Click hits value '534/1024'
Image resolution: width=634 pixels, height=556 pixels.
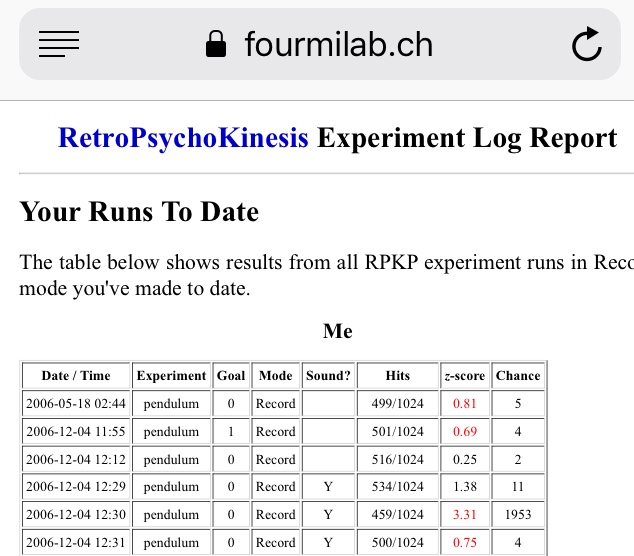click(x=398, y=486)
